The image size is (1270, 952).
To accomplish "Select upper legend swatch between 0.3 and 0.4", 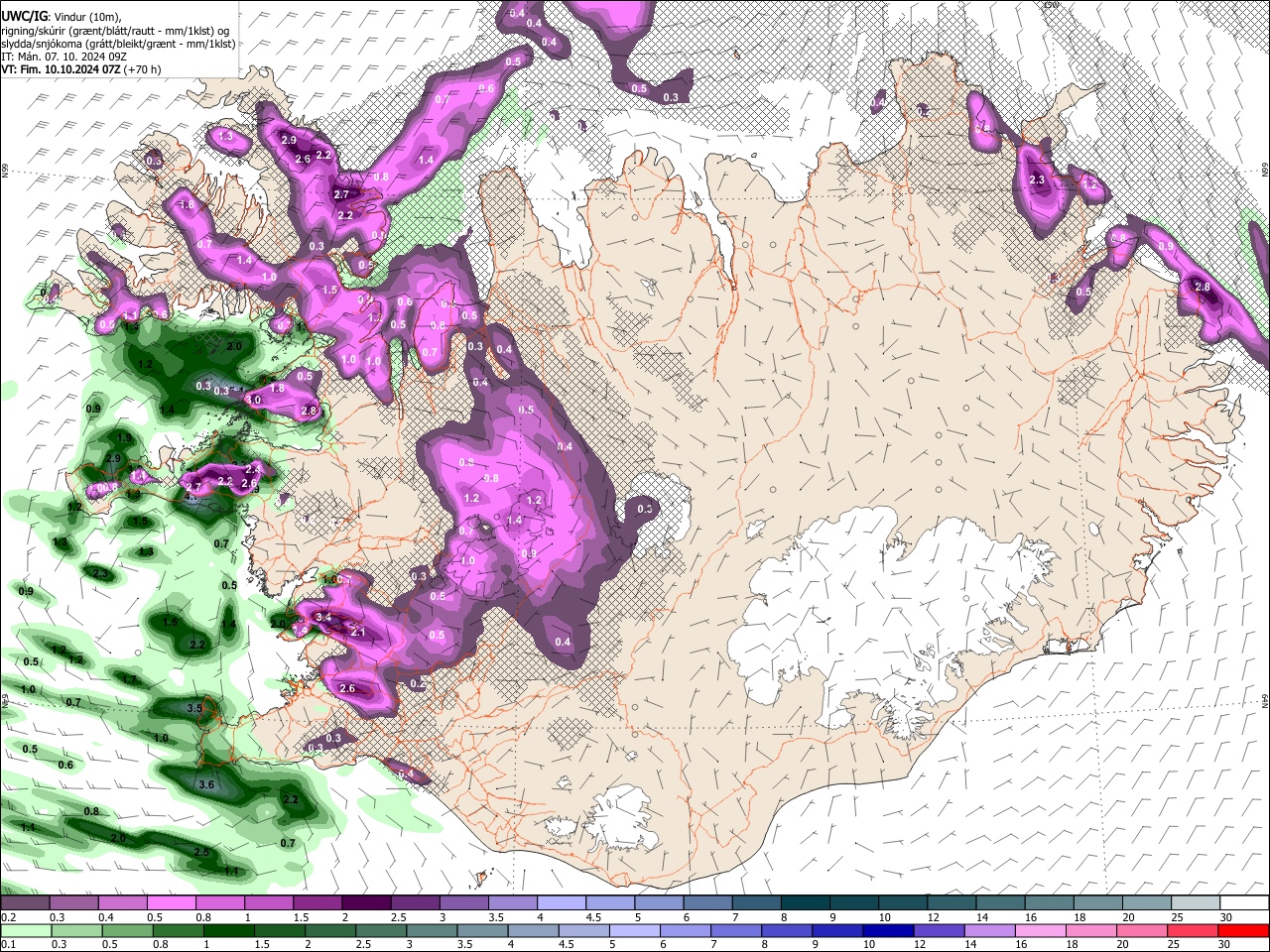I will click(x=73, y=903).
